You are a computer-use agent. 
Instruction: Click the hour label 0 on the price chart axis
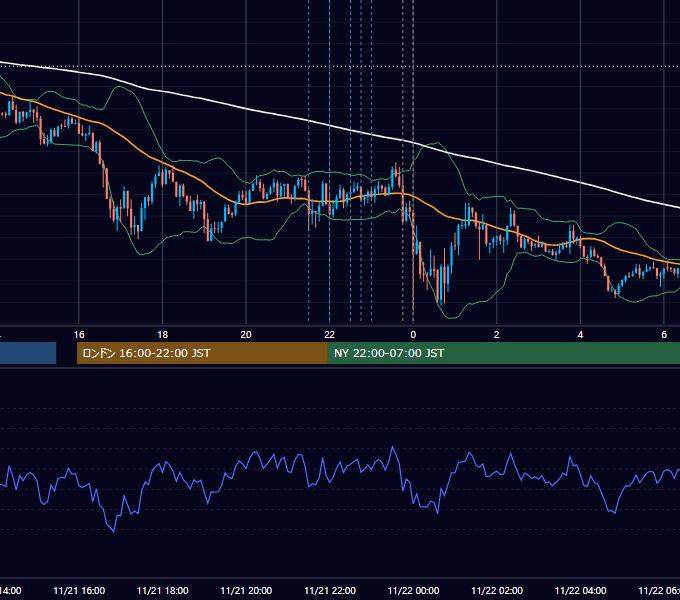click(x=413, y=335)
